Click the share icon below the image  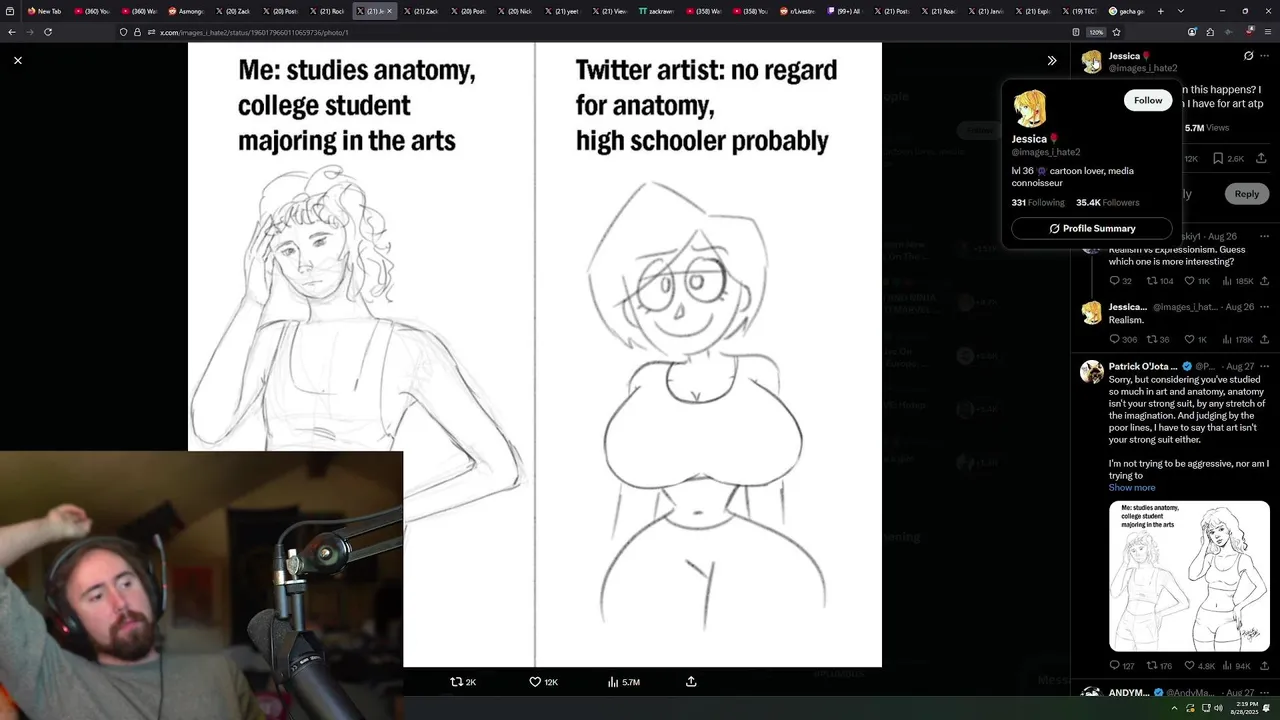pos(691,682)
